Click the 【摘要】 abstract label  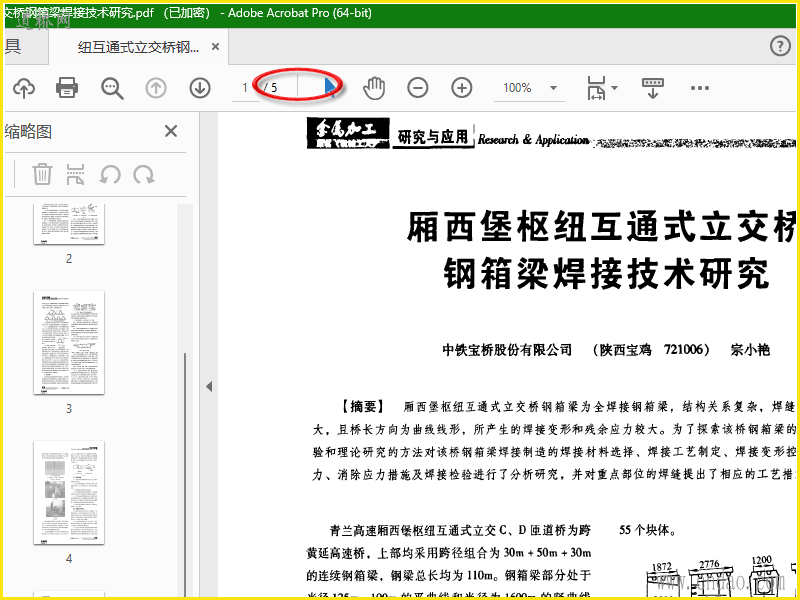pos(363,407)
